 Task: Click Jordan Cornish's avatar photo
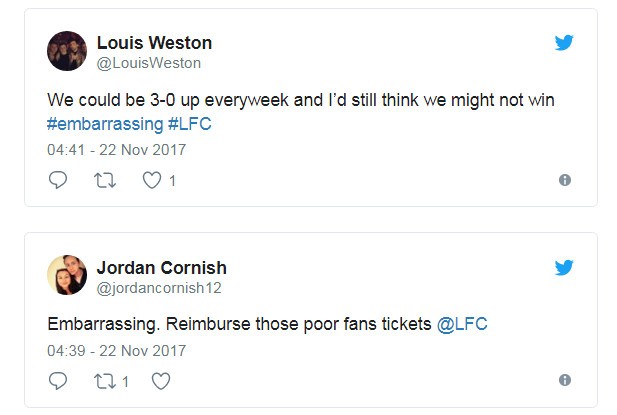67,276
